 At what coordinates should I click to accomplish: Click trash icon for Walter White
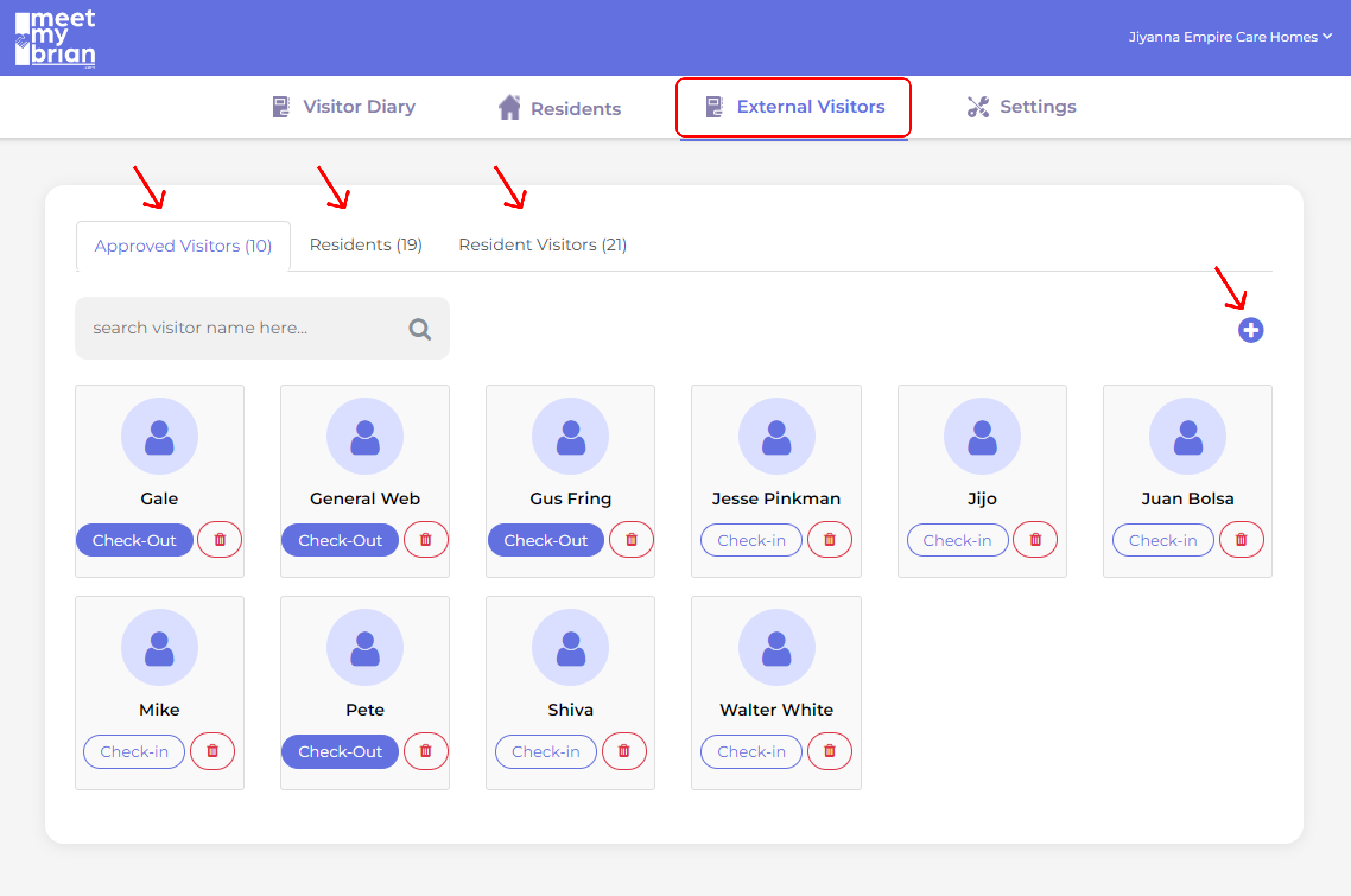coord(829,751)
